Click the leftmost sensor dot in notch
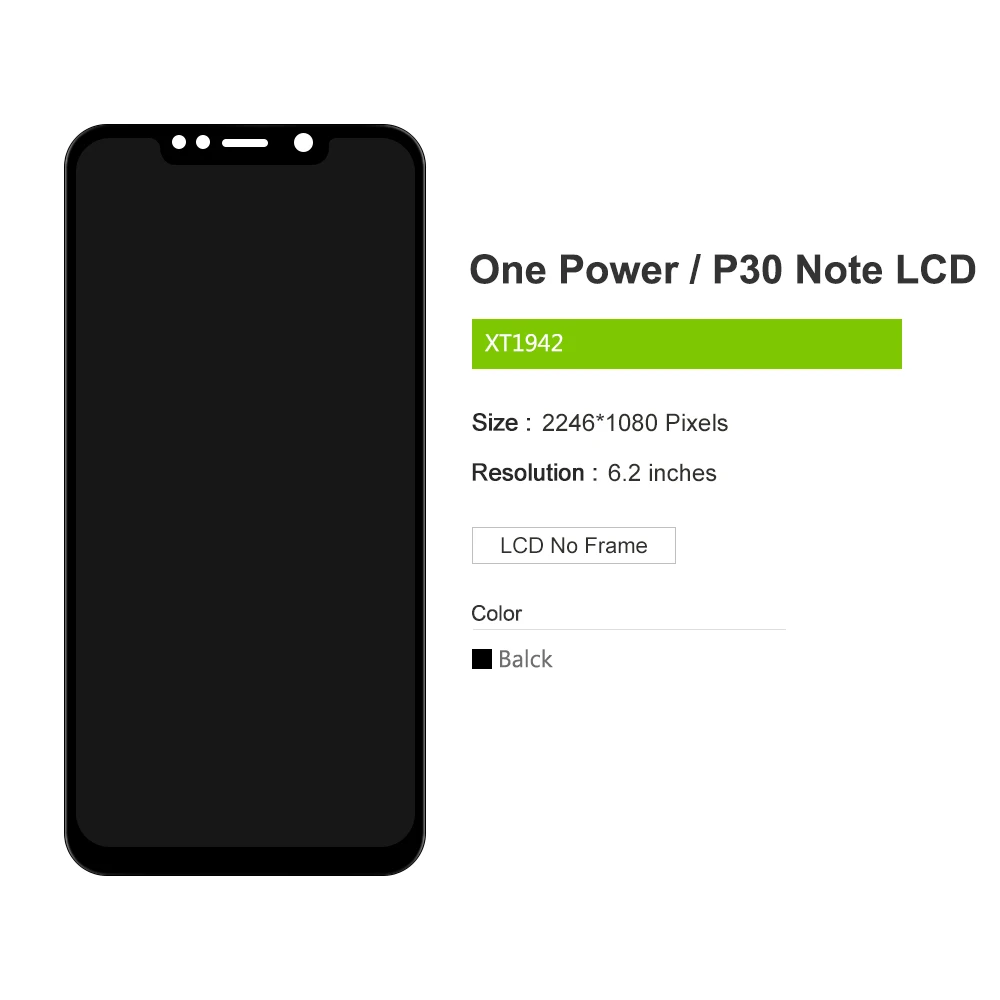 179,142
